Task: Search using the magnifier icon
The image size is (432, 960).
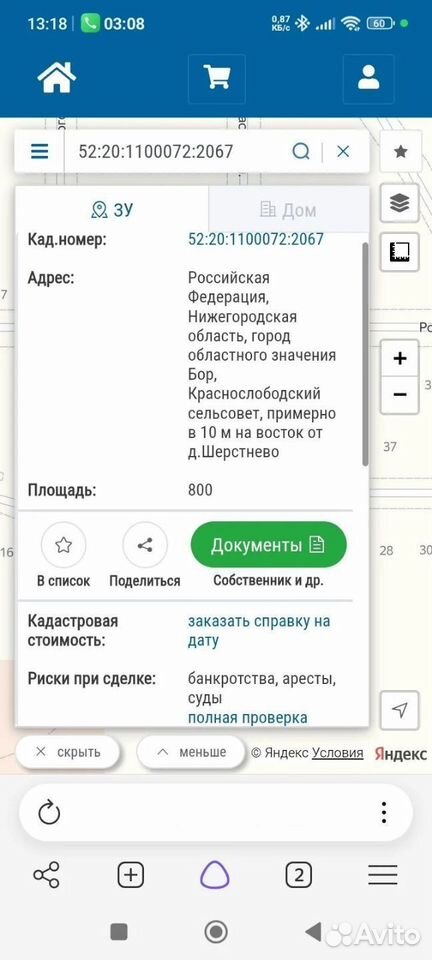Action: 300,151
